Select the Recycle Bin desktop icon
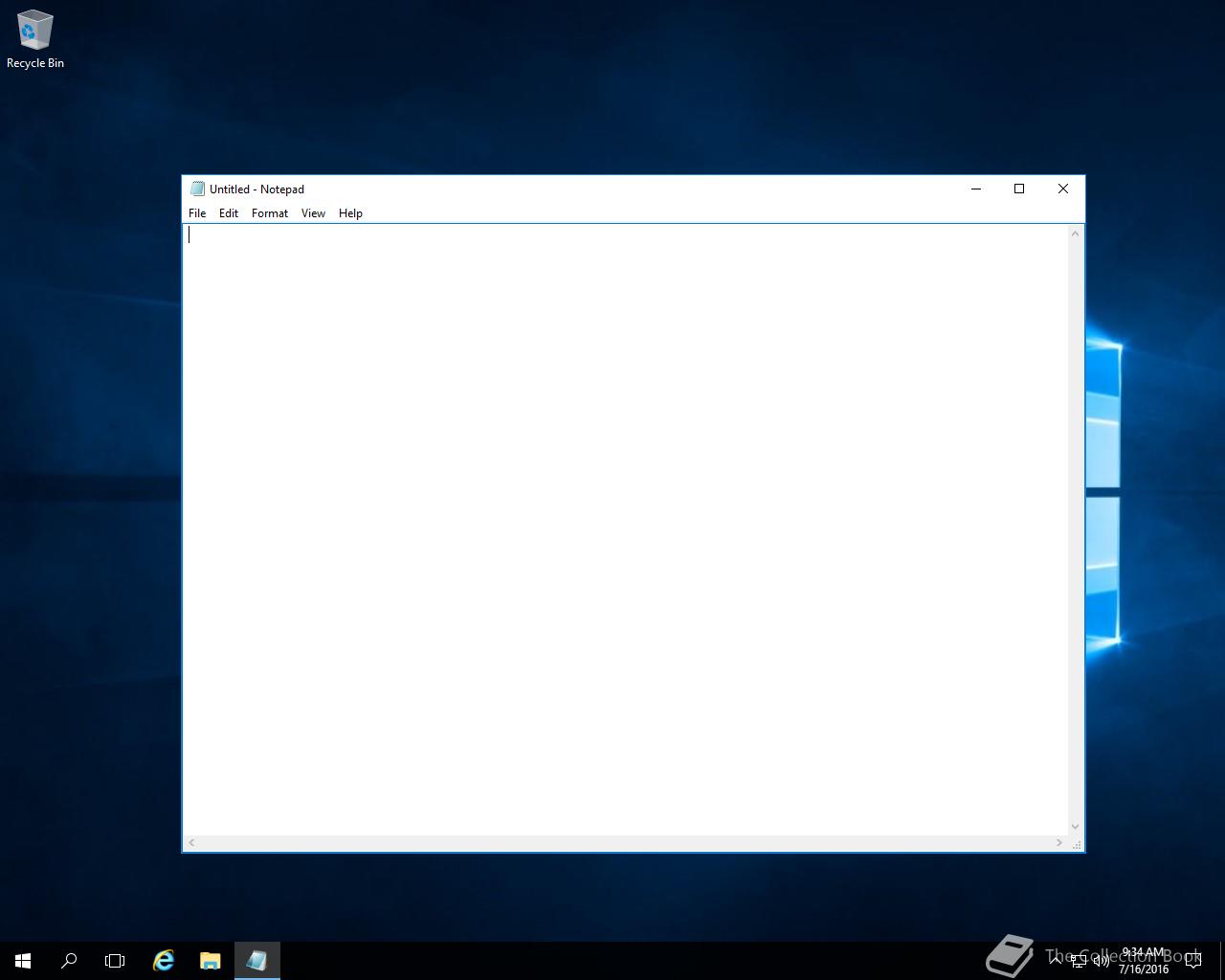 point(35,39)
